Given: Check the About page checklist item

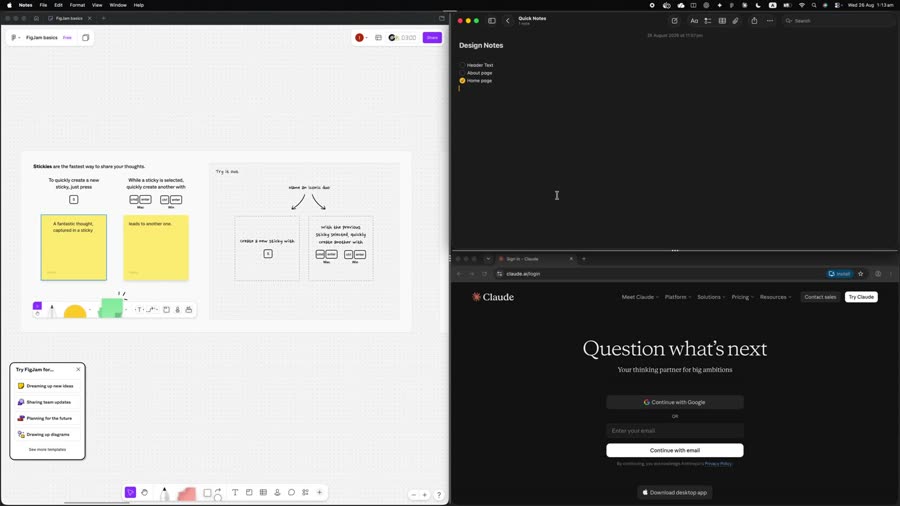Looking at the screenshot, I should (462, 73).
